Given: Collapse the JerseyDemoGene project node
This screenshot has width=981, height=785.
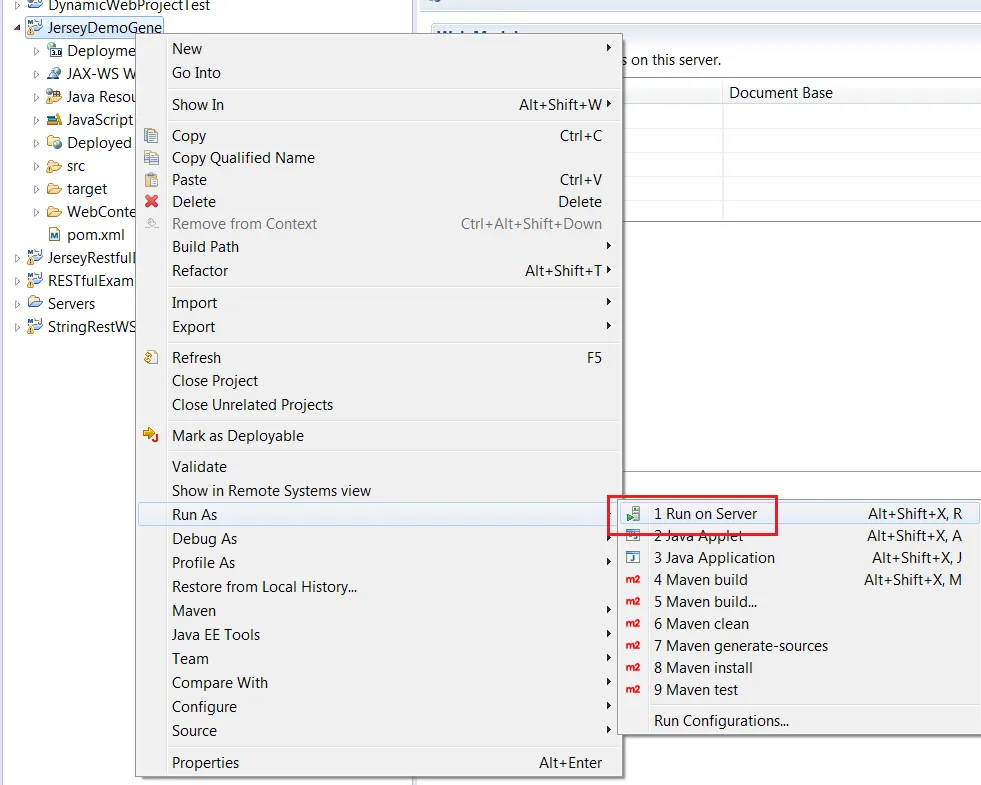Looking at the screenshot, I should [17, 28].
